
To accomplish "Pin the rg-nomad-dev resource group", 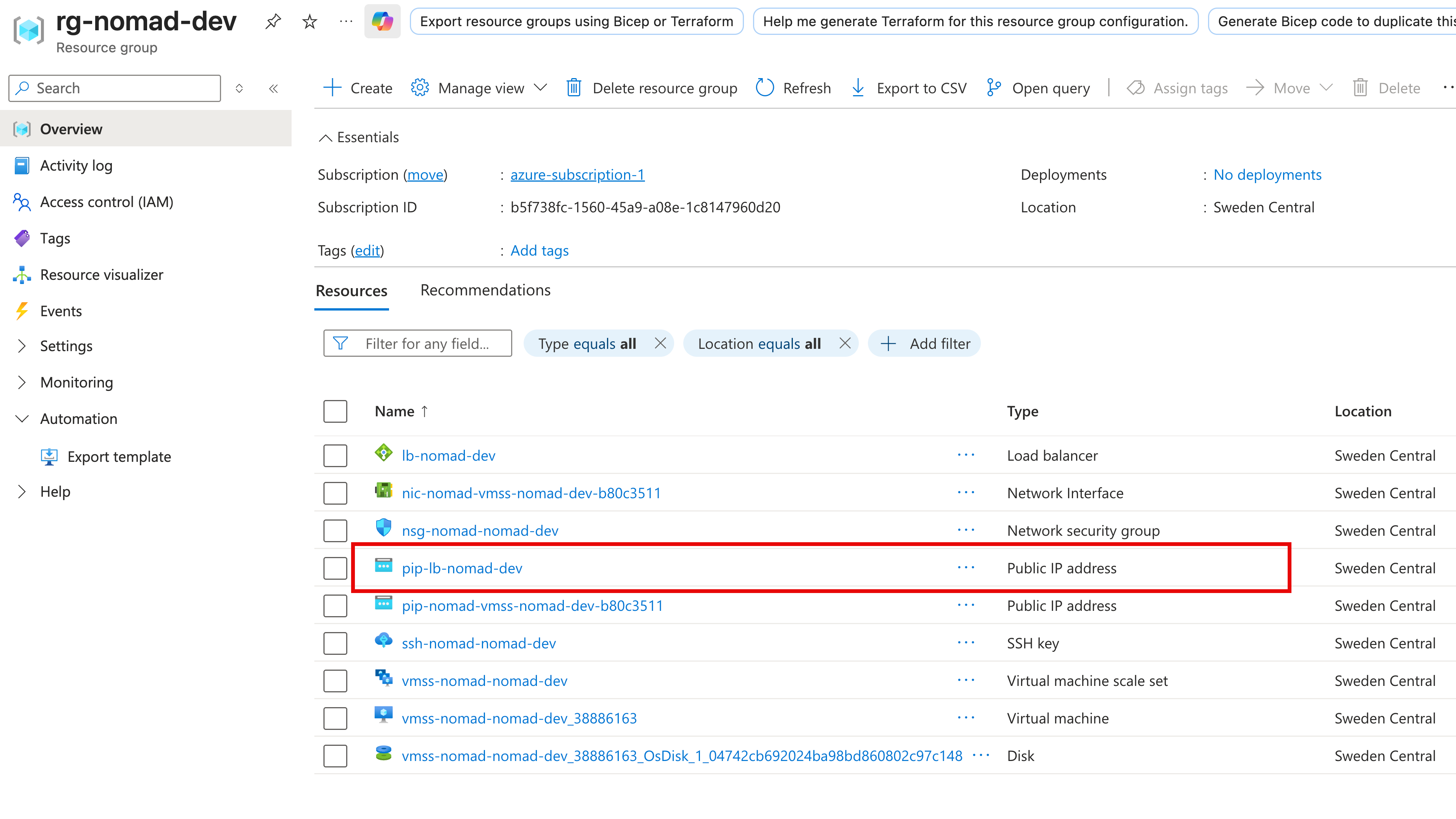I will 273,21.
